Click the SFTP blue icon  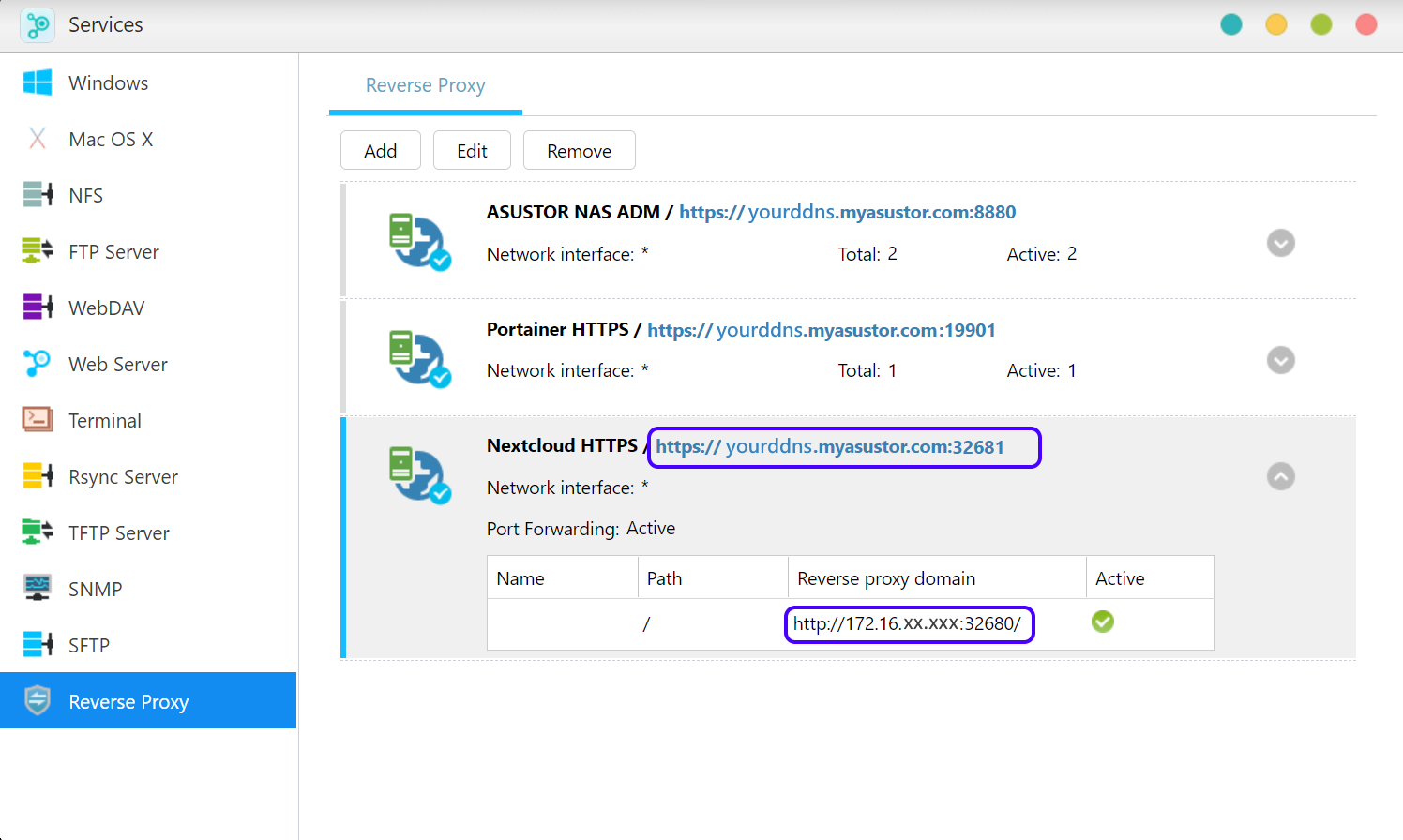[x=38, y=644]
